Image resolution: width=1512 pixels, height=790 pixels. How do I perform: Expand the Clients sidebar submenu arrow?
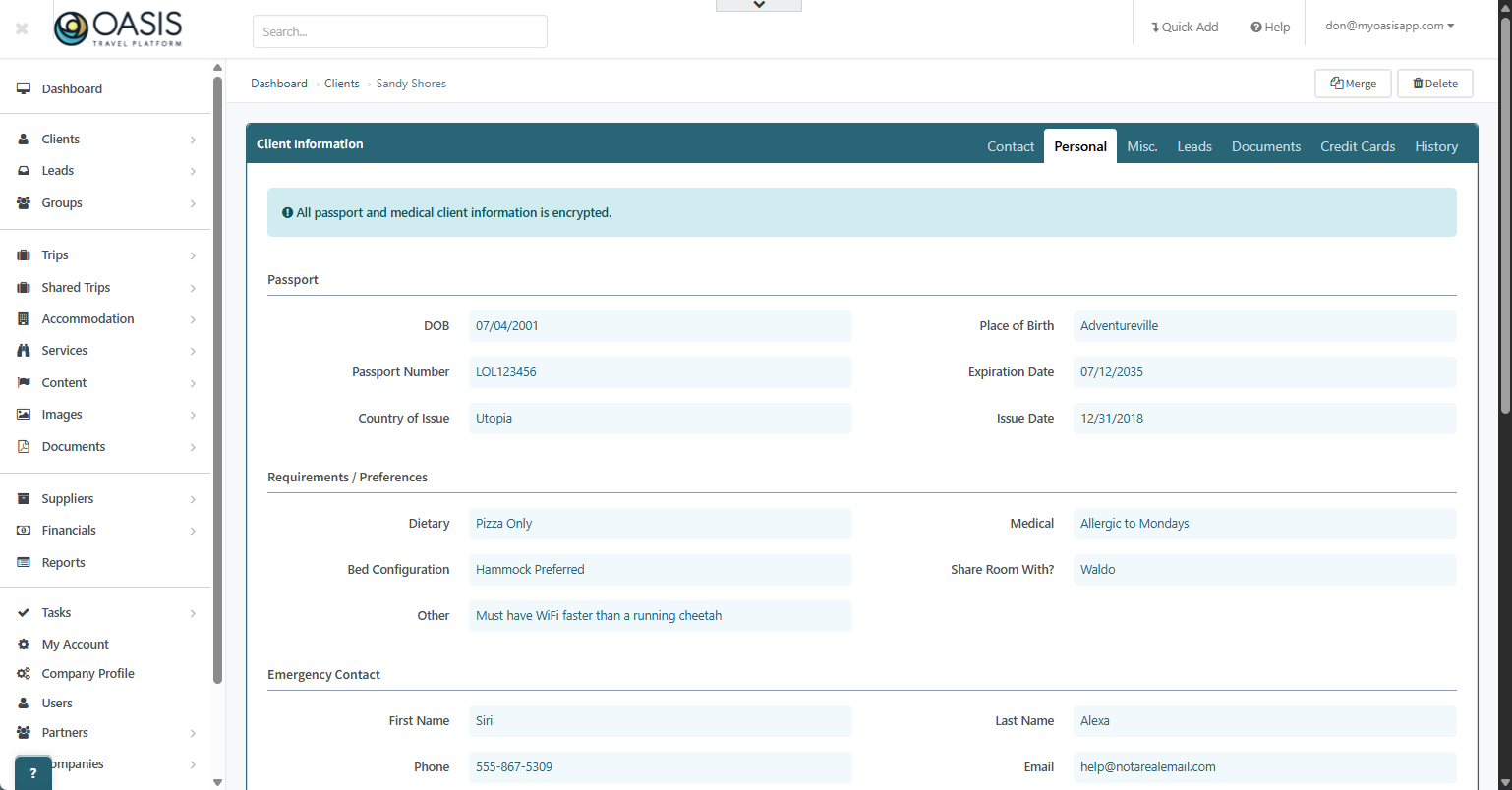point(193,140)
